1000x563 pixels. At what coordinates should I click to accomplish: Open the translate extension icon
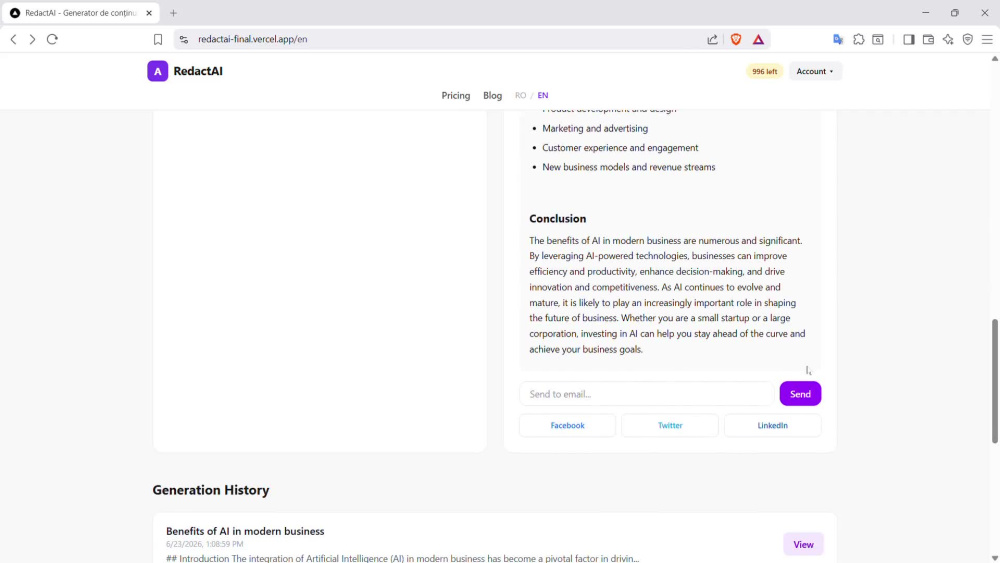click(838, 39)
